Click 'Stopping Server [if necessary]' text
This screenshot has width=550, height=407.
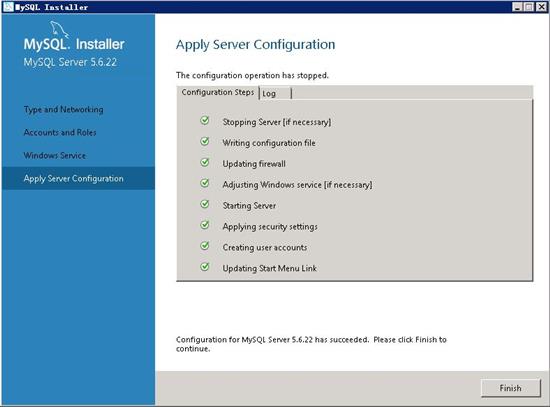[277, 122]
